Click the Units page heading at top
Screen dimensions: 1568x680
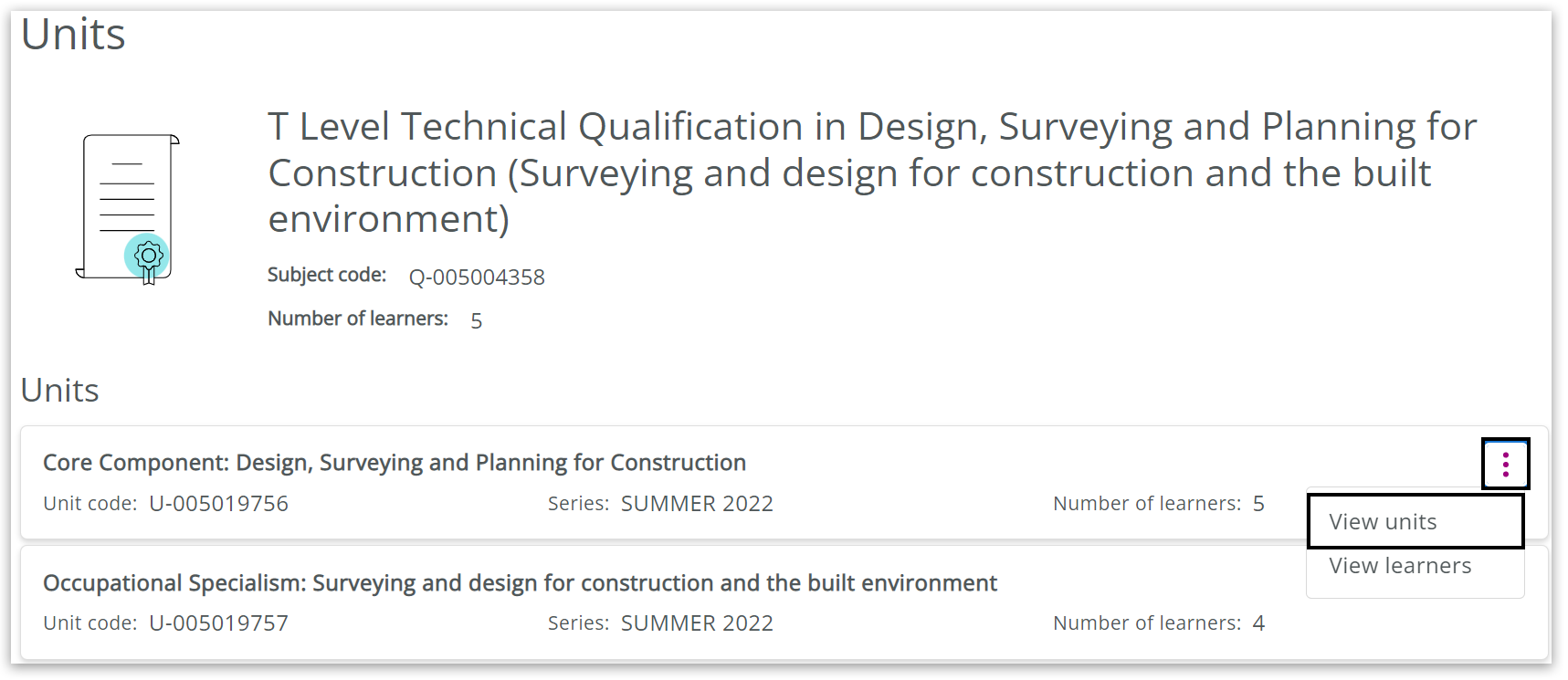tap(73, 35)
